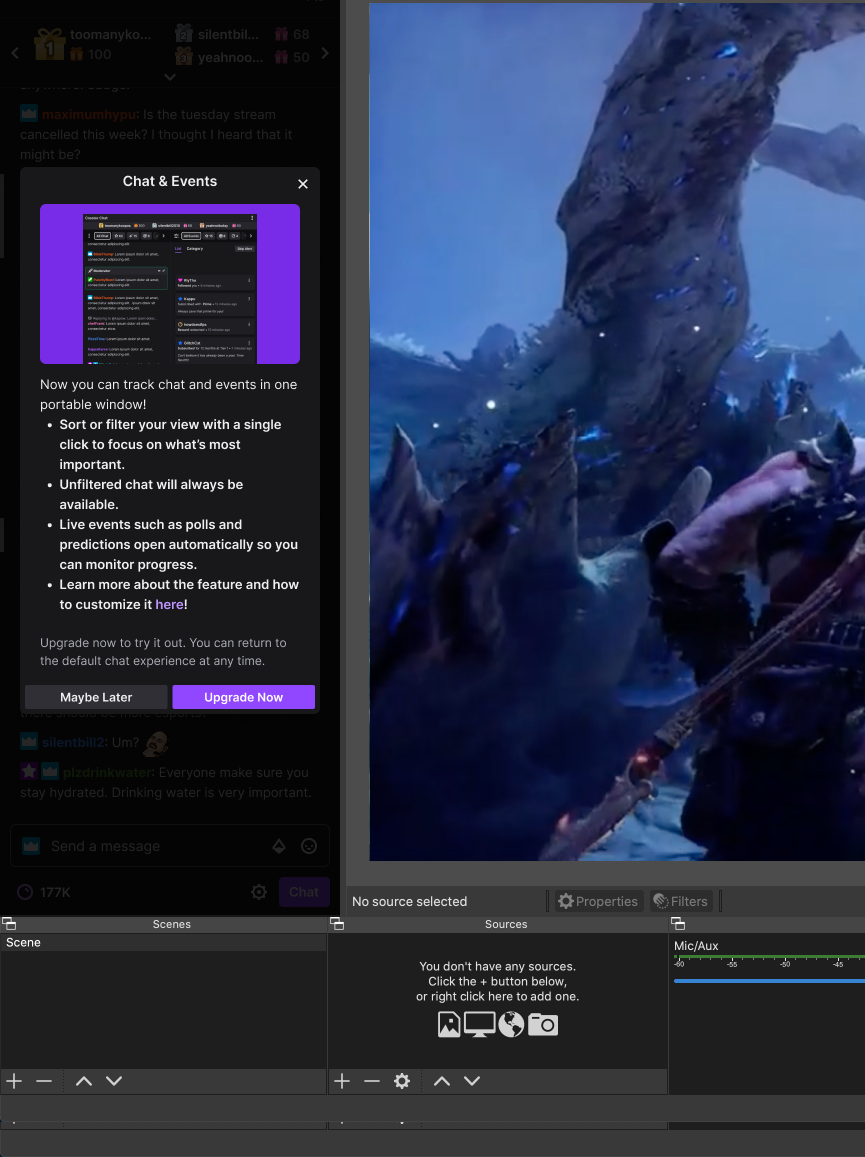Collapse leaderboard with the left arrow

pyautogui.click(x=14, y=53)
